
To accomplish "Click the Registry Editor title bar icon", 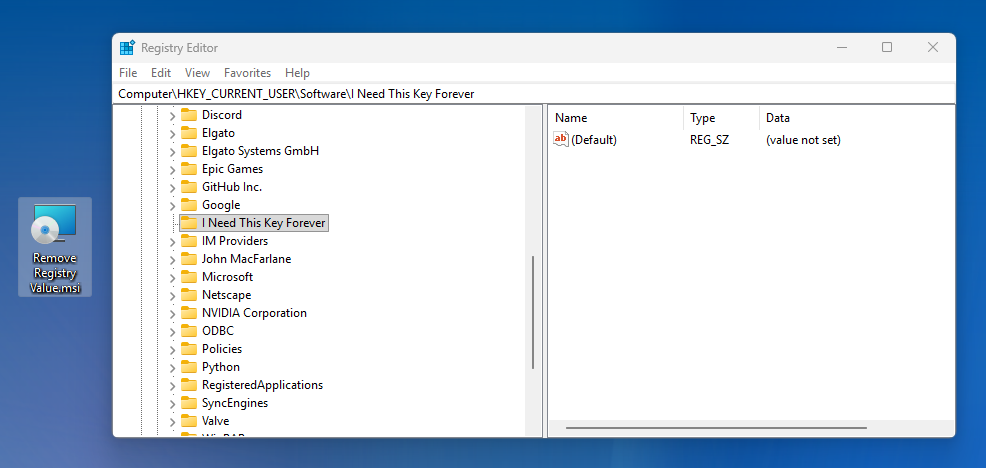I will (x=128, y=48).
